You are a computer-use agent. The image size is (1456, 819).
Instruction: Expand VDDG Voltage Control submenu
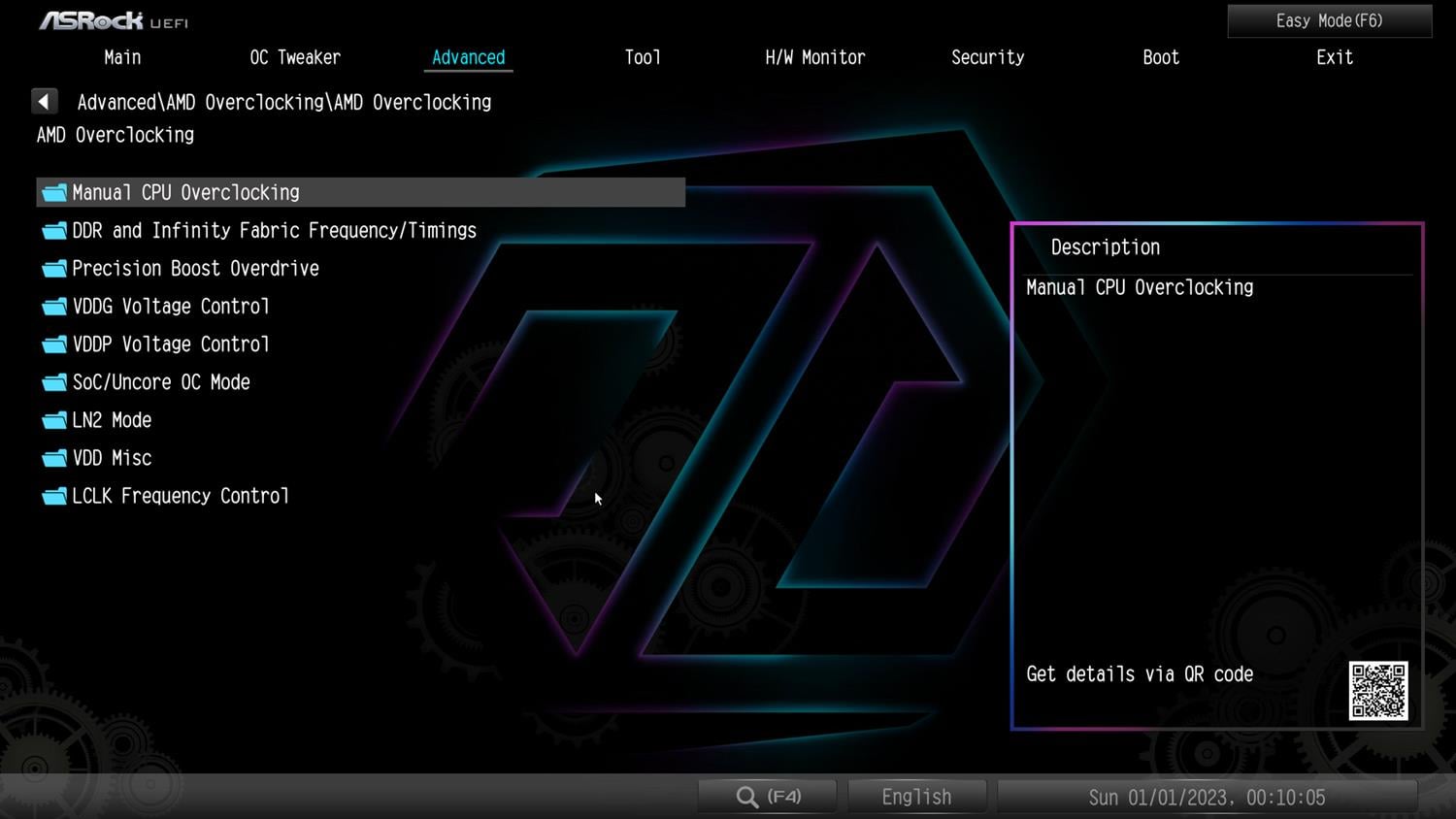[171, 307]
